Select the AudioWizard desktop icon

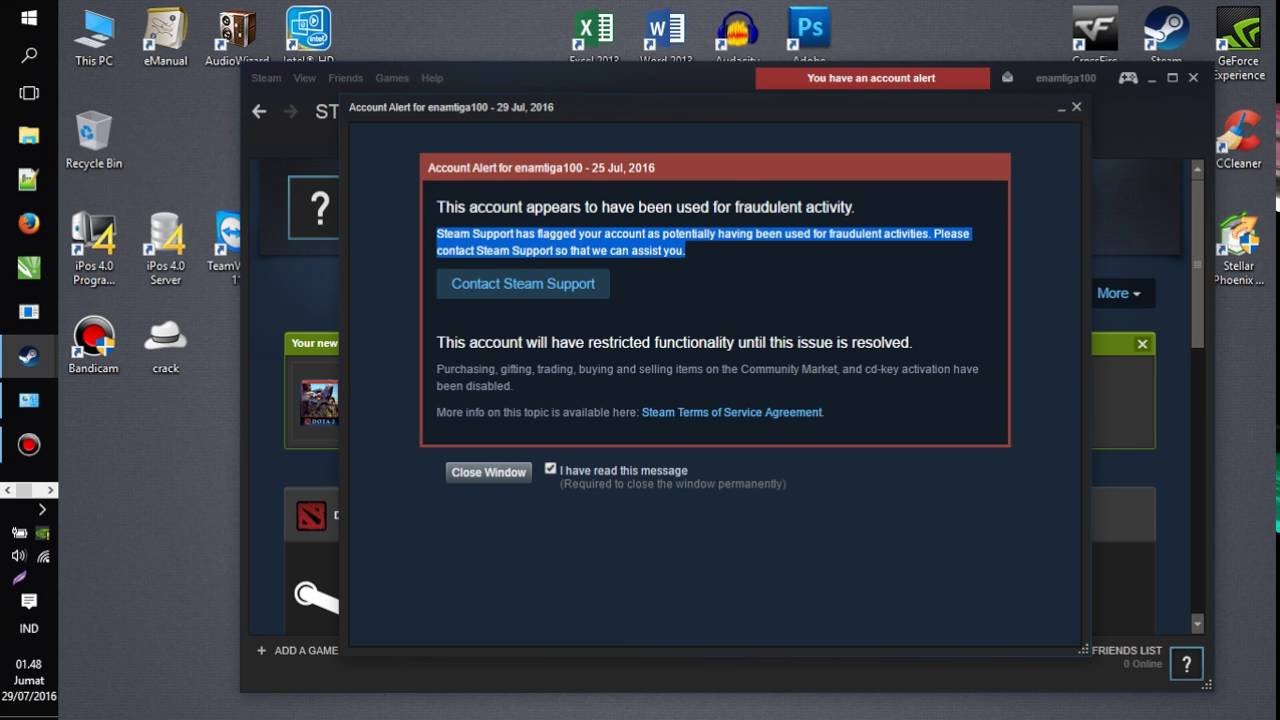237,37
